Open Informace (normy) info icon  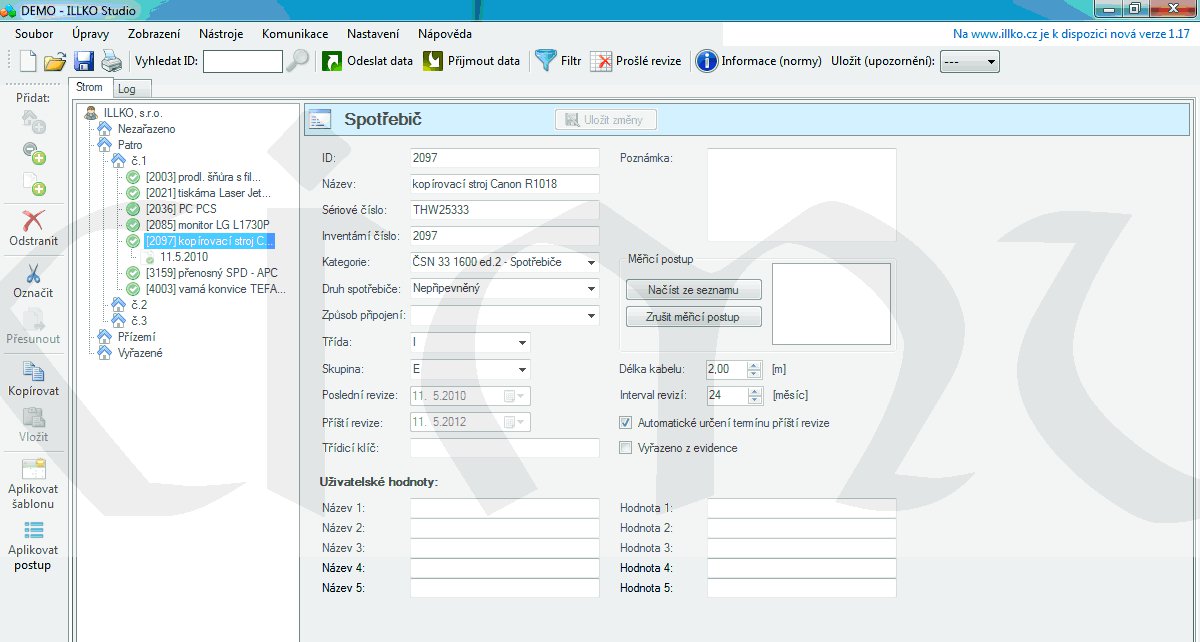(x=706, y=61)
